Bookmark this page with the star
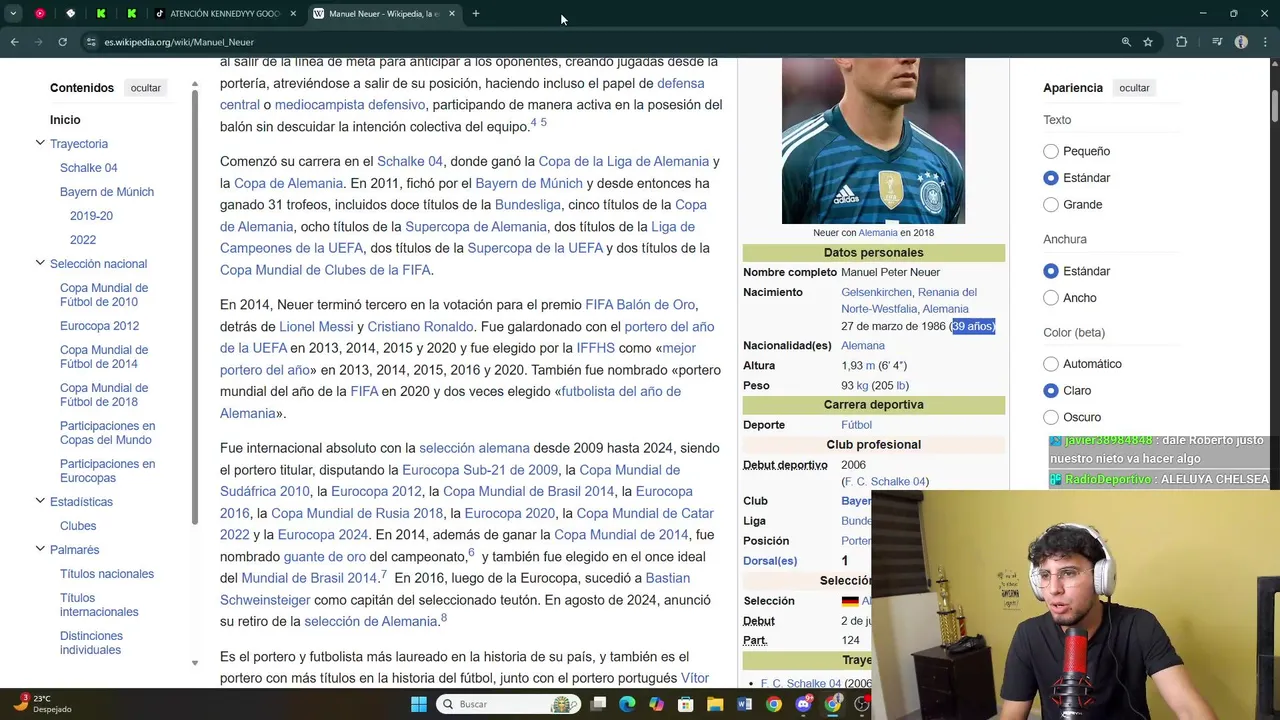1280x720 pixels. click(x=1148, y=42)
